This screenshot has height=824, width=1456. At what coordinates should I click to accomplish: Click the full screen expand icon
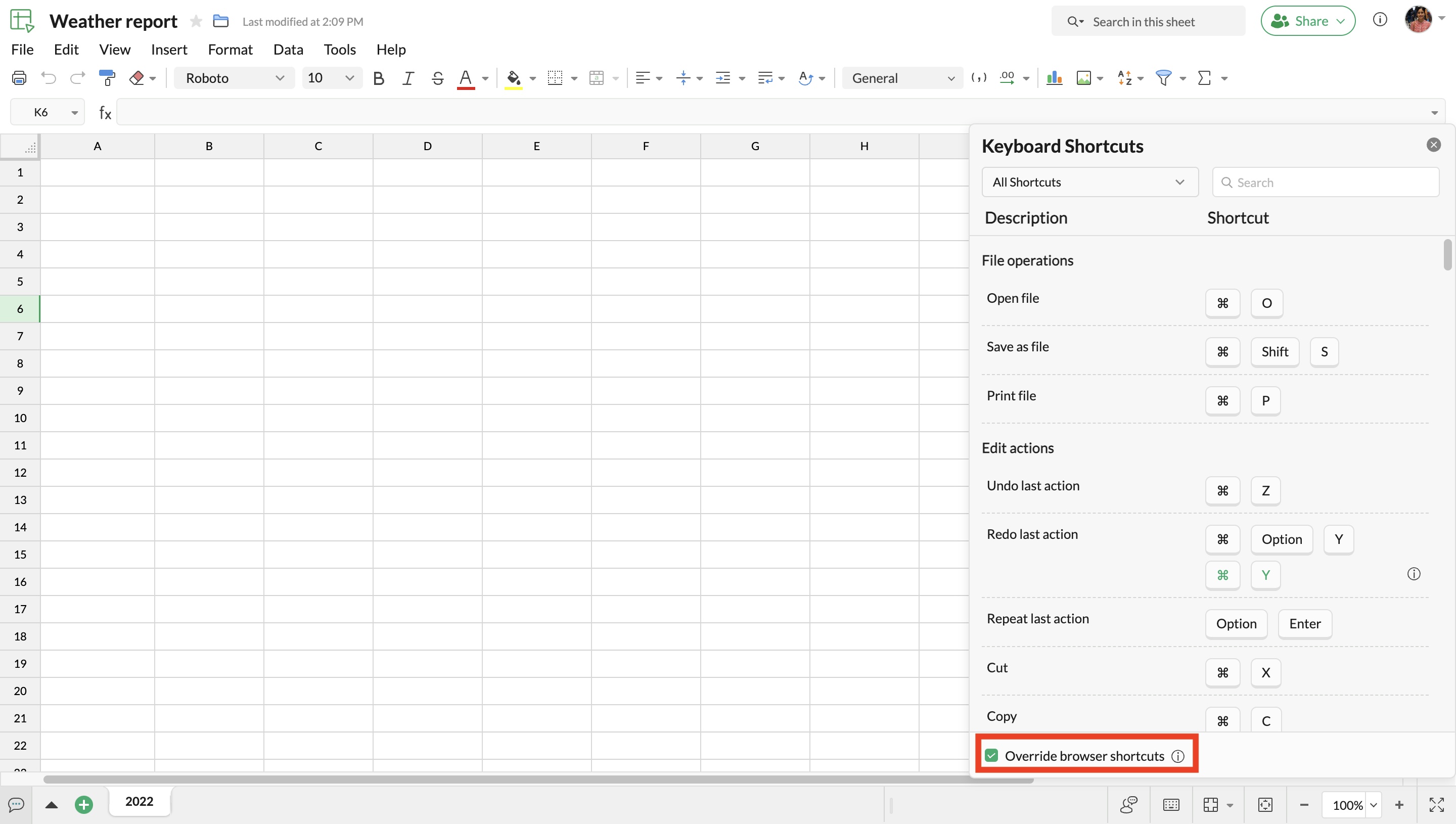coord(1436,804)
